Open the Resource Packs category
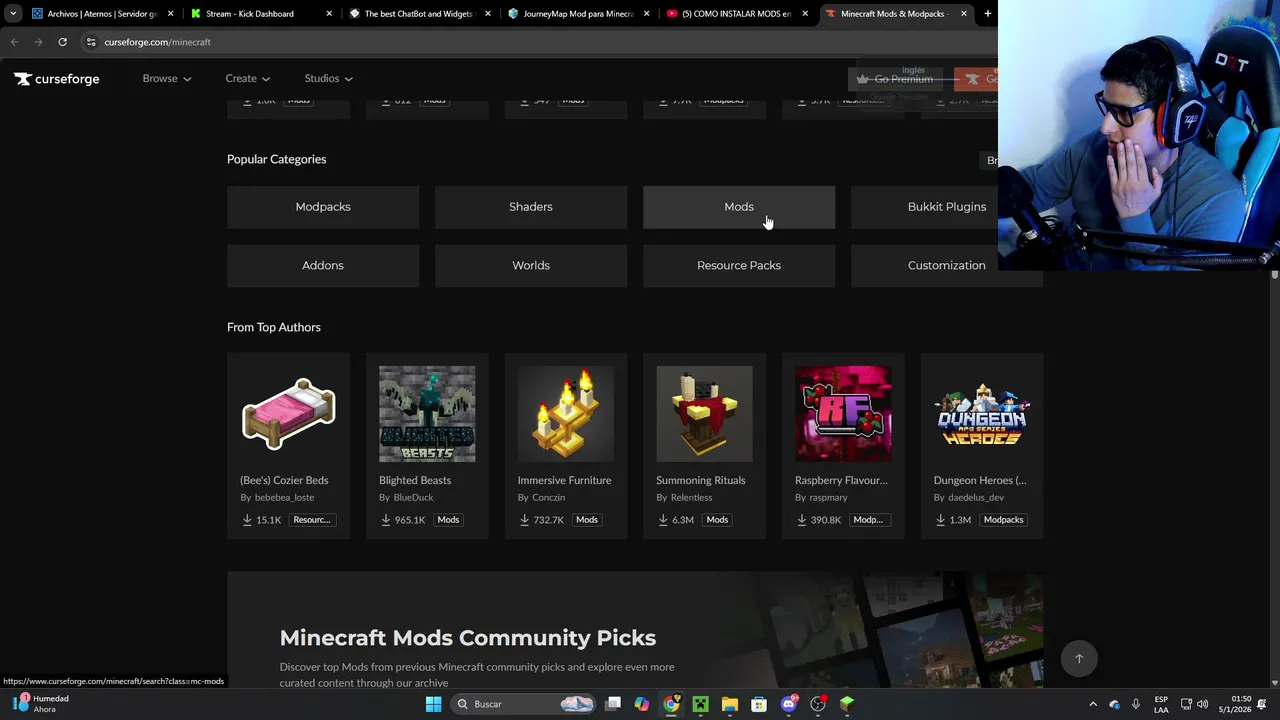Image resolution: width=1280 pixels, height=720 pixels. [739, 266]
